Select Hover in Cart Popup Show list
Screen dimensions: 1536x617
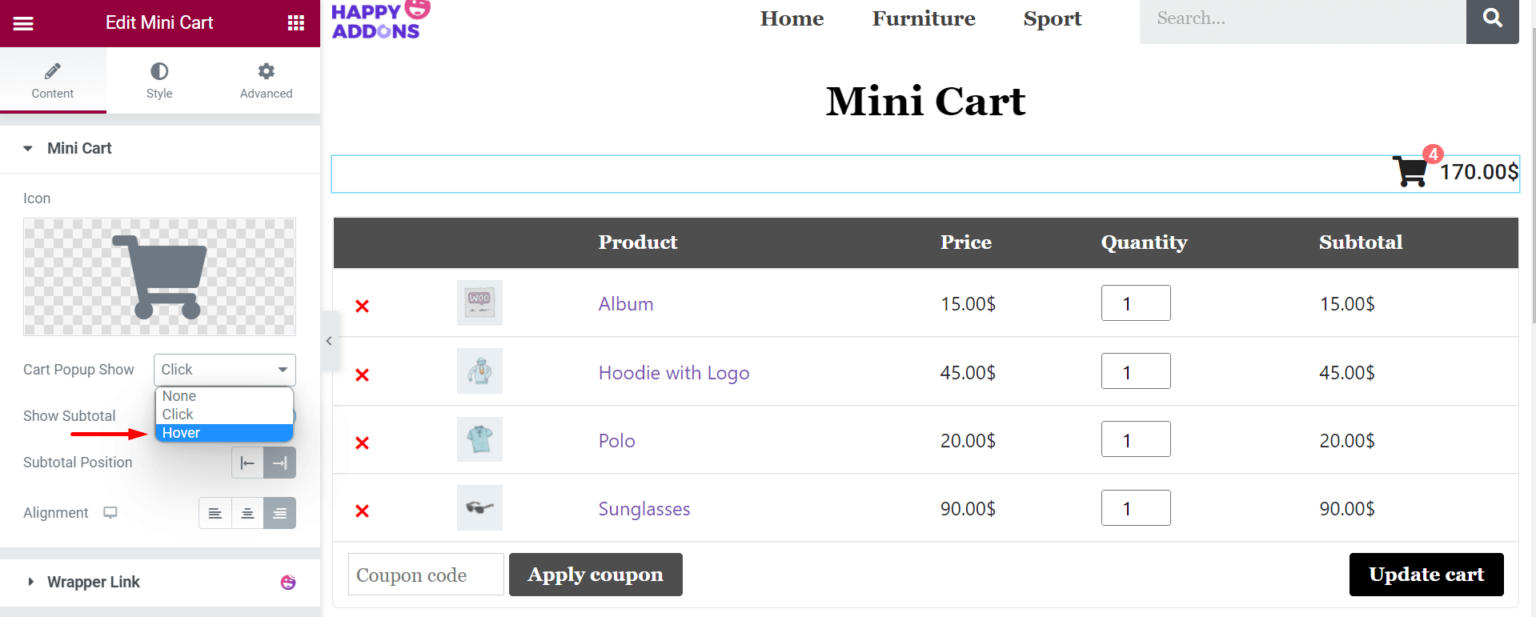point(224,433)
